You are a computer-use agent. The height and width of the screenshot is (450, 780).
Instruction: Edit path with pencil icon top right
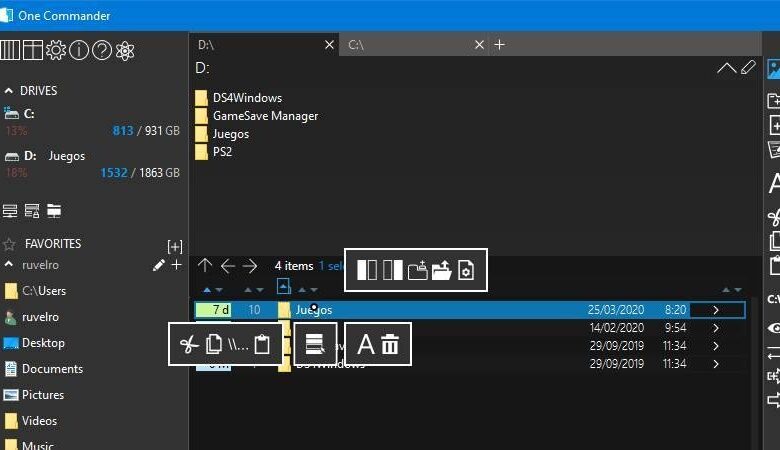click(748, 67)
